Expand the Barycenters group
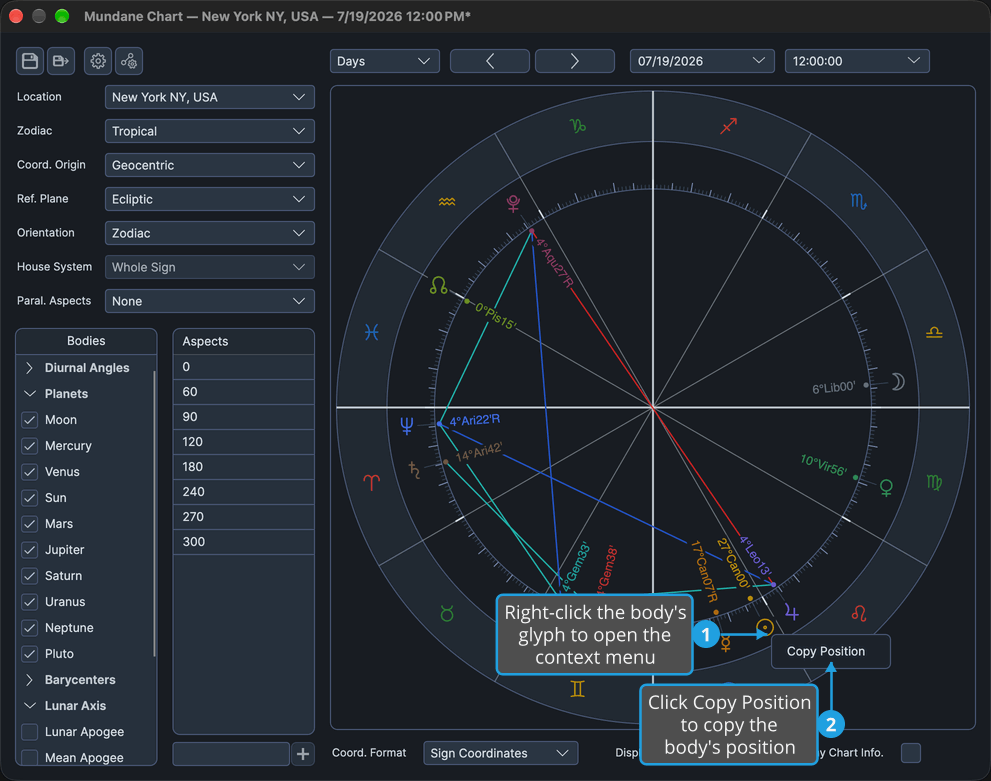 (x=29, y=680)
